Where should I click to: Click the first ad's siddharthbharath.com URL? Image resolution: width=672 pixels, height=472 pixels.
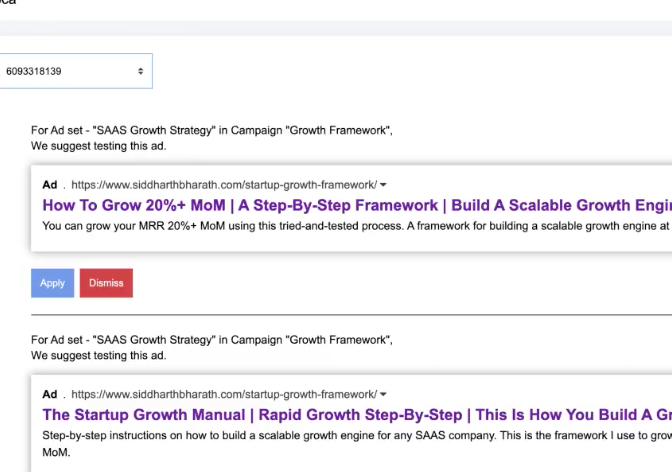point(223,185)
